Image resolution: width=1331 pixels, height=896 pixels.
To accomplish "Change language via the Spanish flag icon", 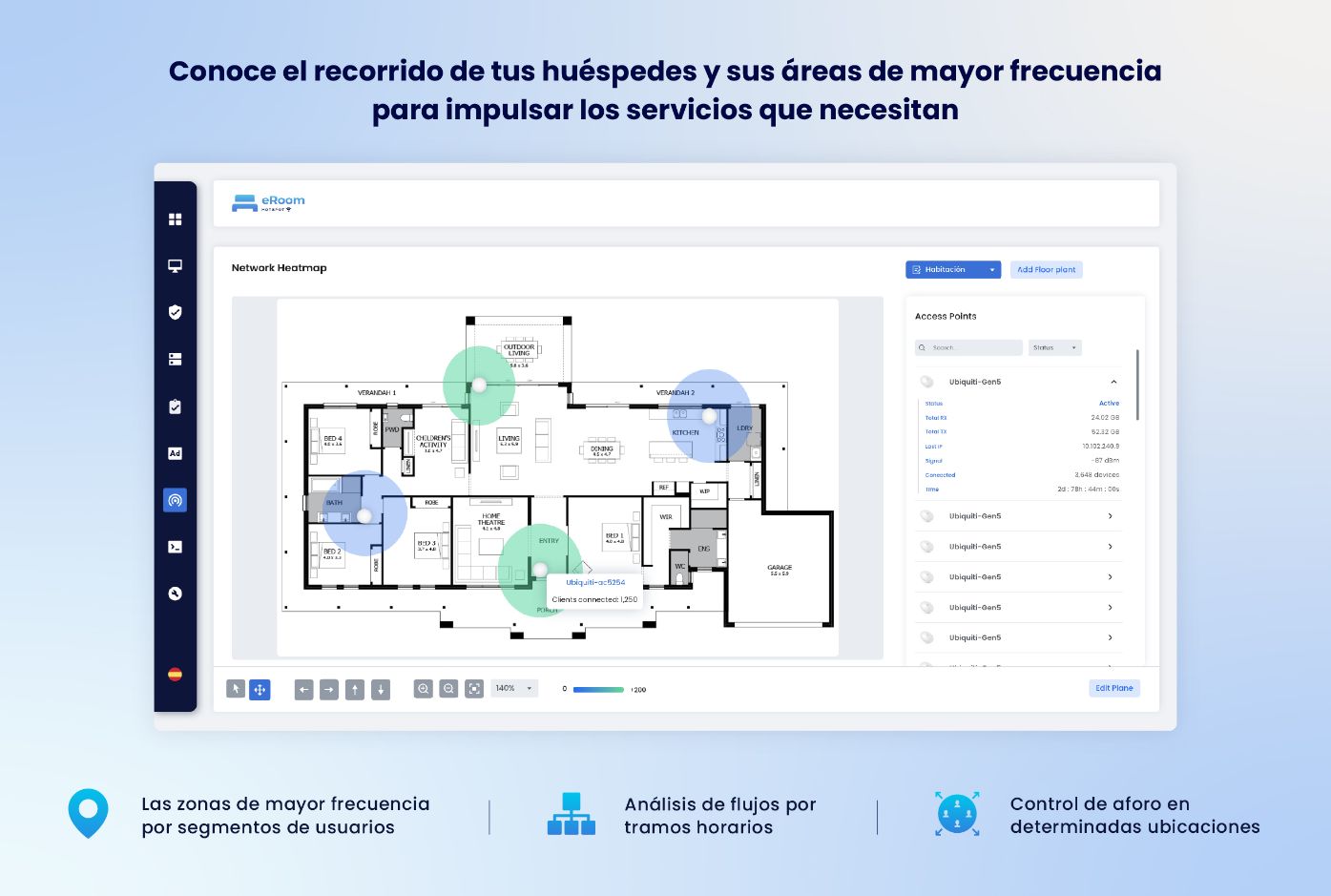I will pos(176,674).
